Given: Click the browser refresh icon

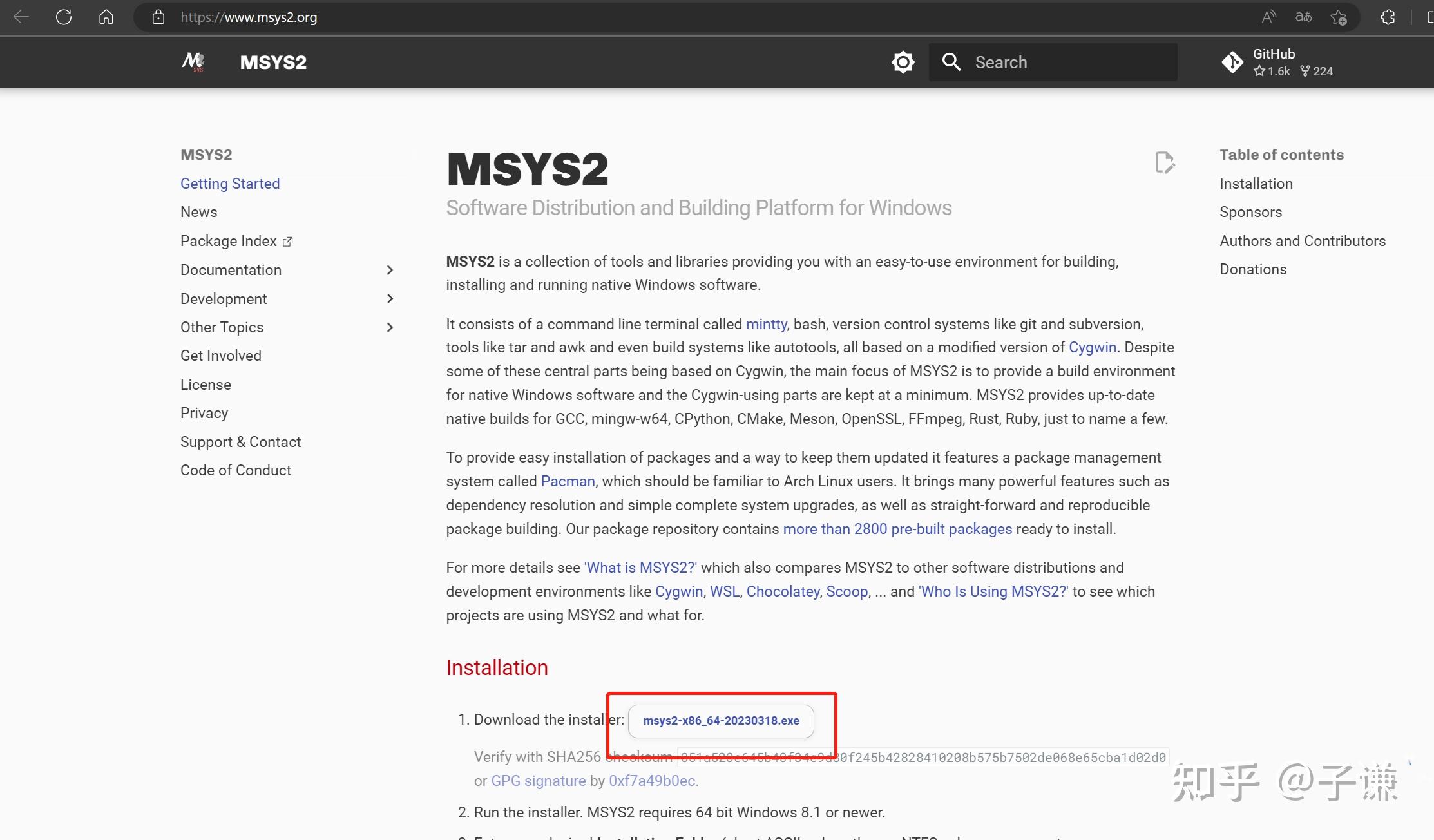Looking at the screenshot, I should 63,17.
